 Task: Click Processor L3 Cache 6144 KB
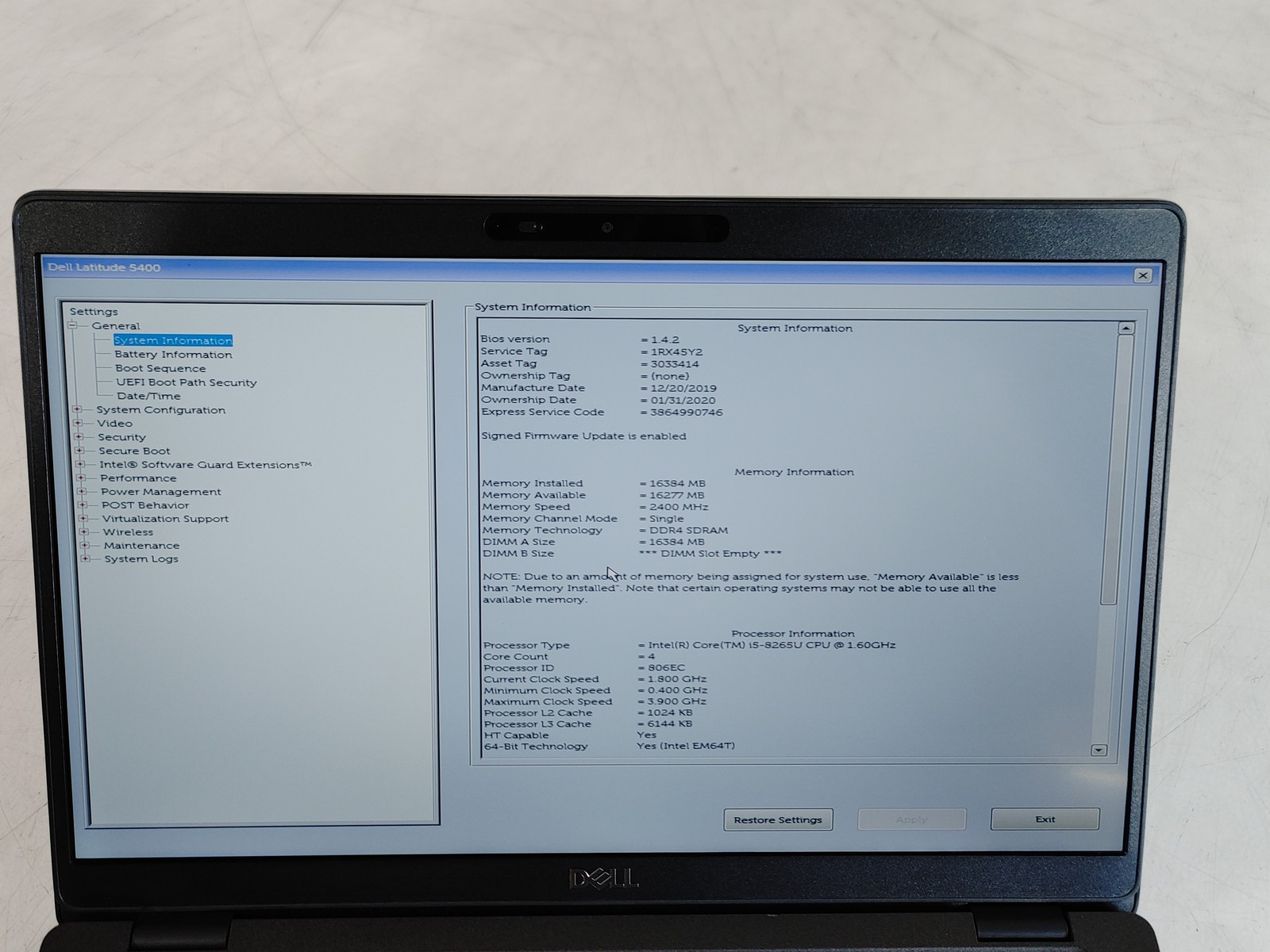click(x=670, y=724)
